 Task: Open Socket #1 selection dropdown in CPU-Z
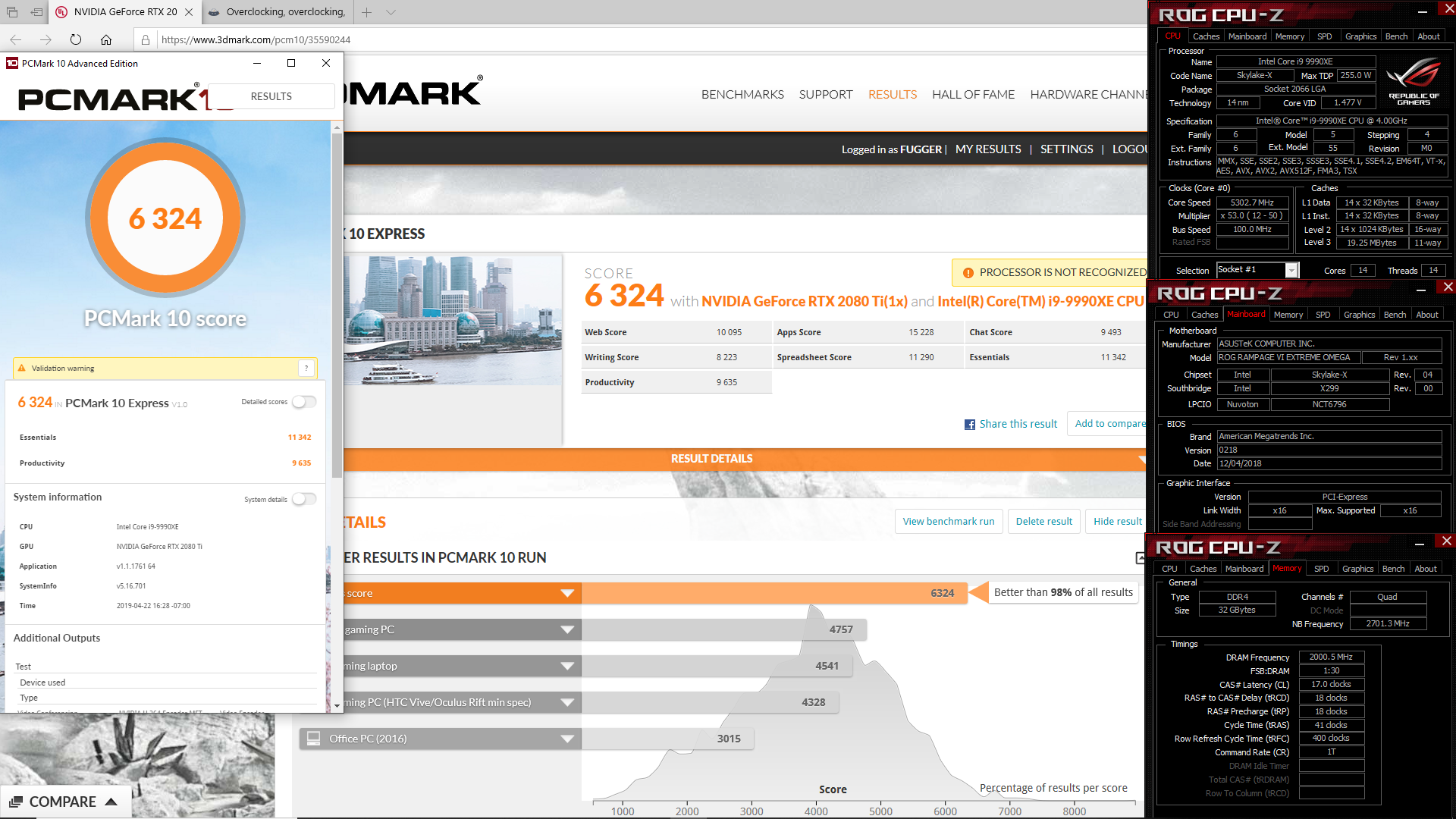[1291, 271]
